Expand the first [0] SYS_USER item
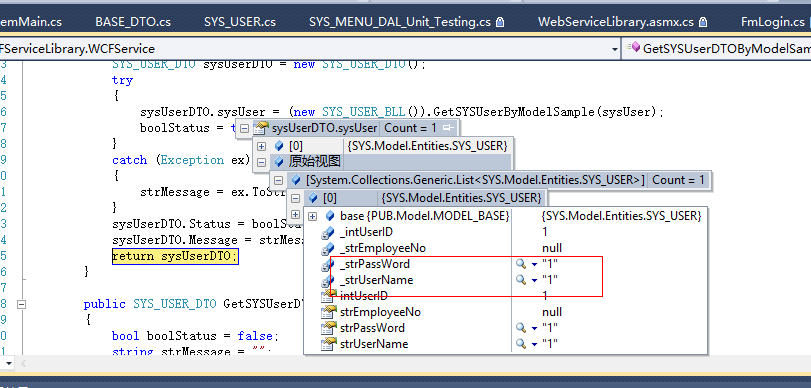 coord(261,146)
